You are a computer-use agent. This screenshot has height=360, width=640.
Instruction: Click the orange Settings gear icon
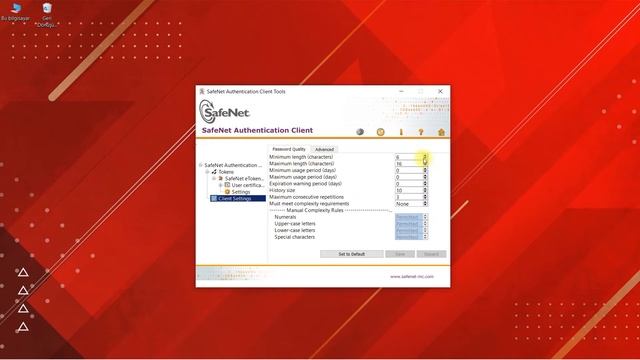227,191
